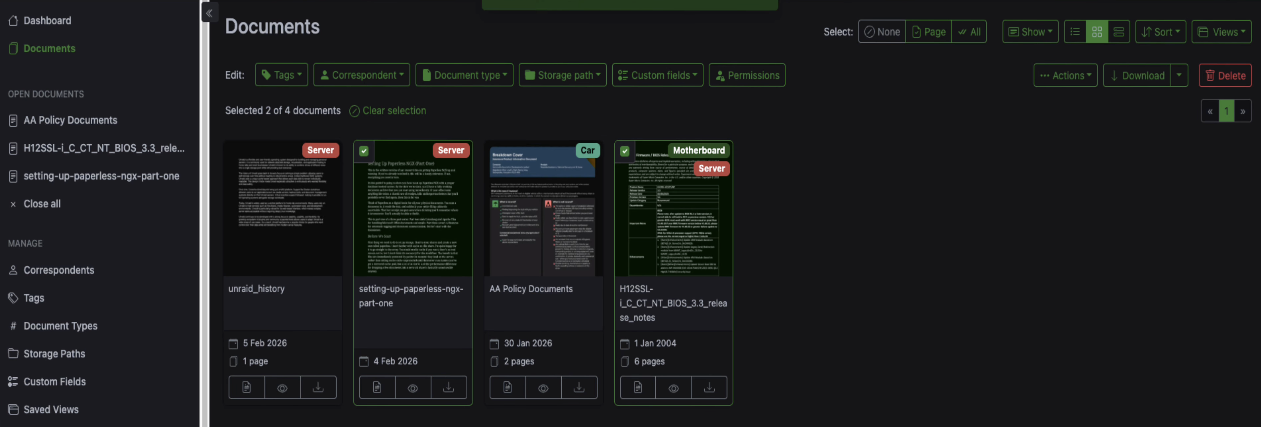Expand the Storage path dropdown
Screen dimensions: 1261x427
[562, 75]
